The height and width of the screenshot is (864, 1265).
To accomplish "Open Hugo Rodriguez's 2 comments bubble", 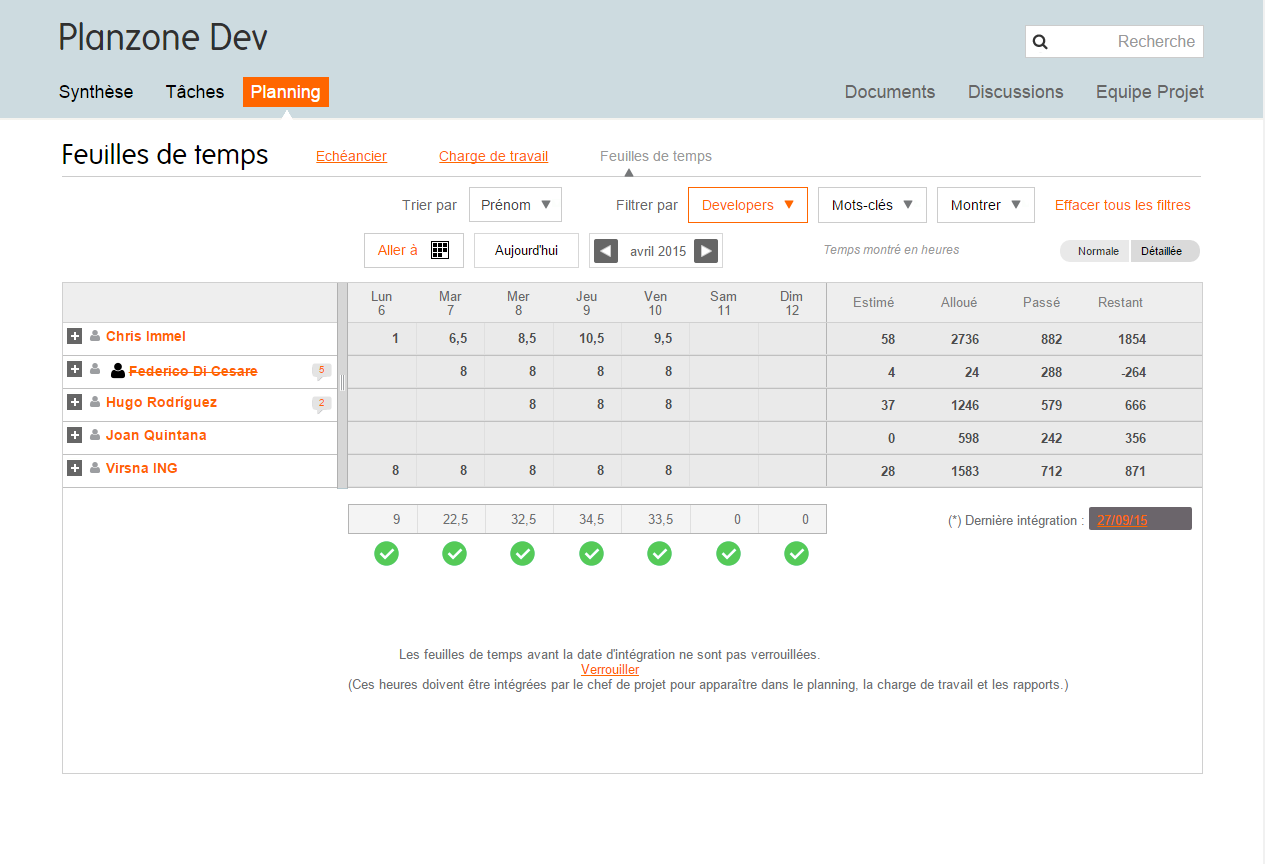I will pyautogui.click(x=321, y=404).
